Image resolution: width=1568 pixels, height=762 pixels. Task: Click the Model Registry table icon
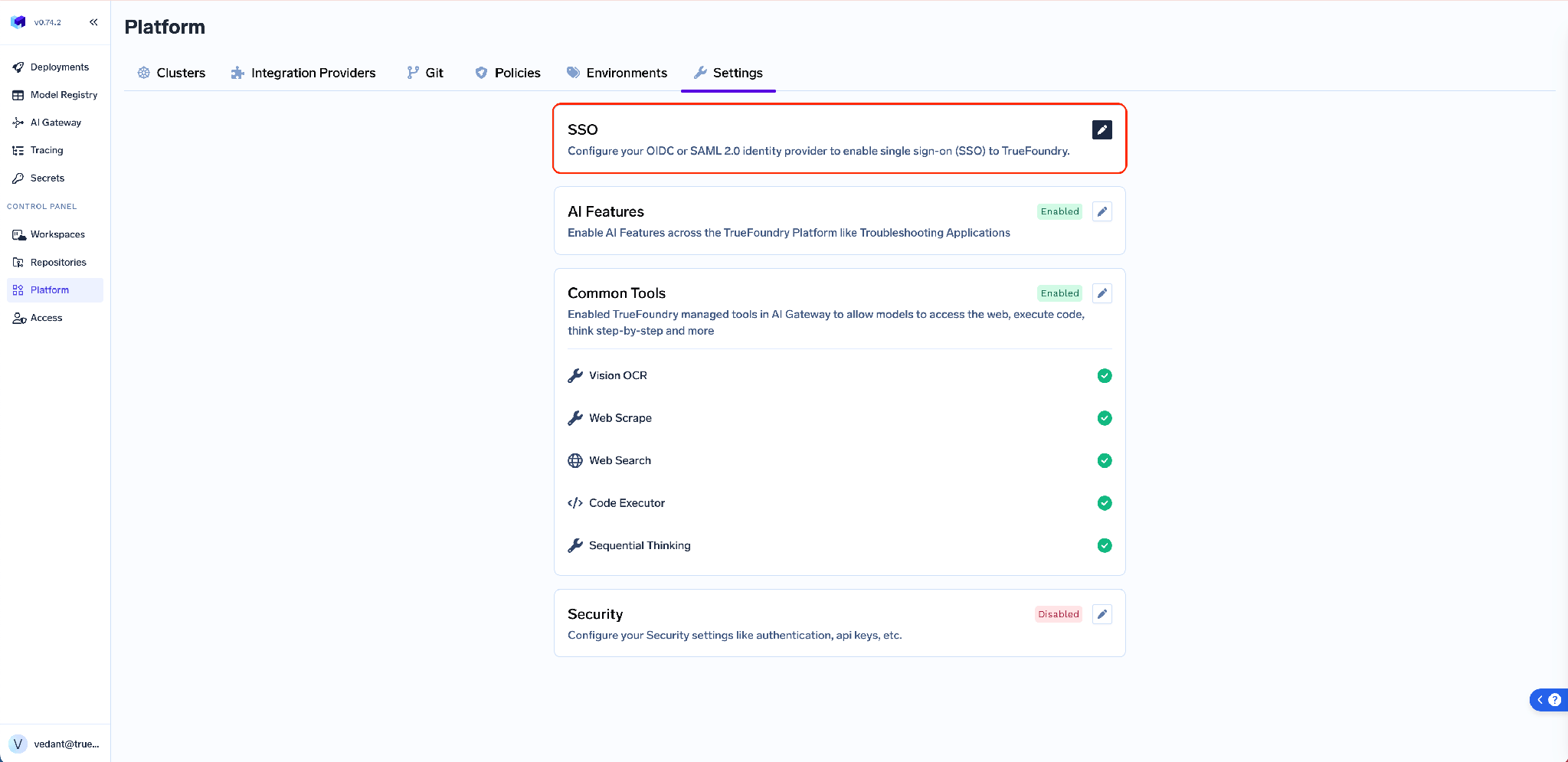(x=18, y=95)
